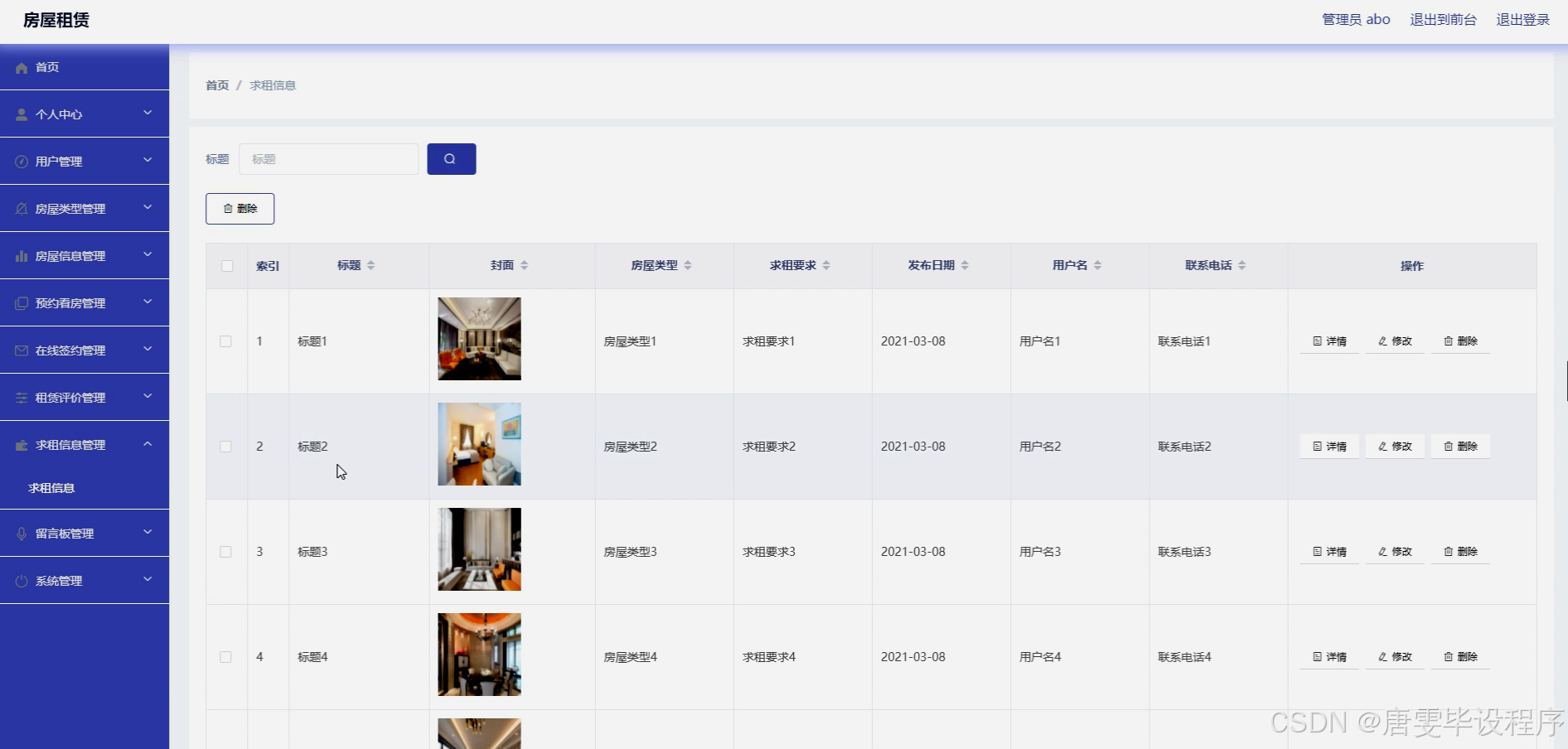
Task: Open the 求租信息 submenu item
Action: [51, 488]
